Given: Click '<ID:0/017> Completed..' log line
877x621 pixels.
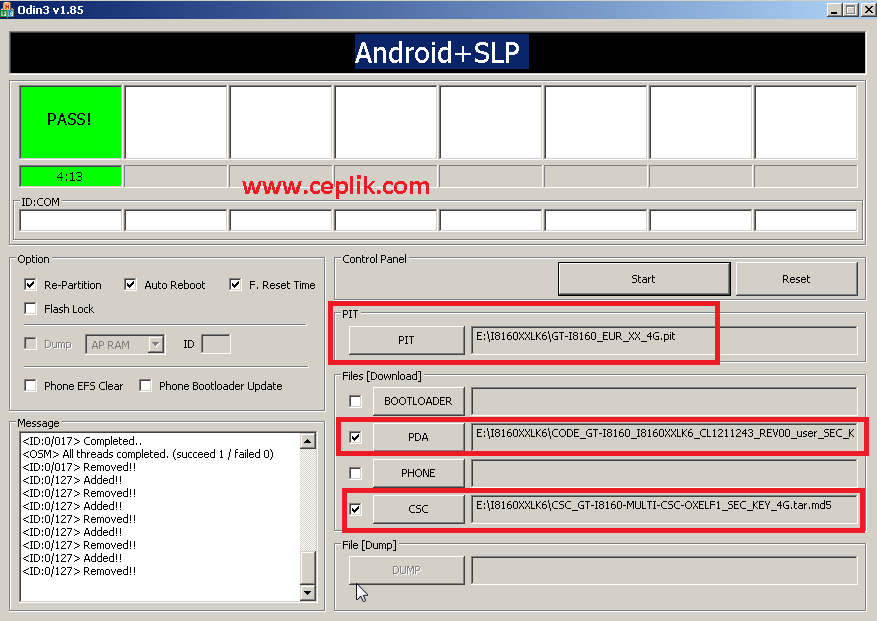Looking at the screenshot, I should point(82,441).
